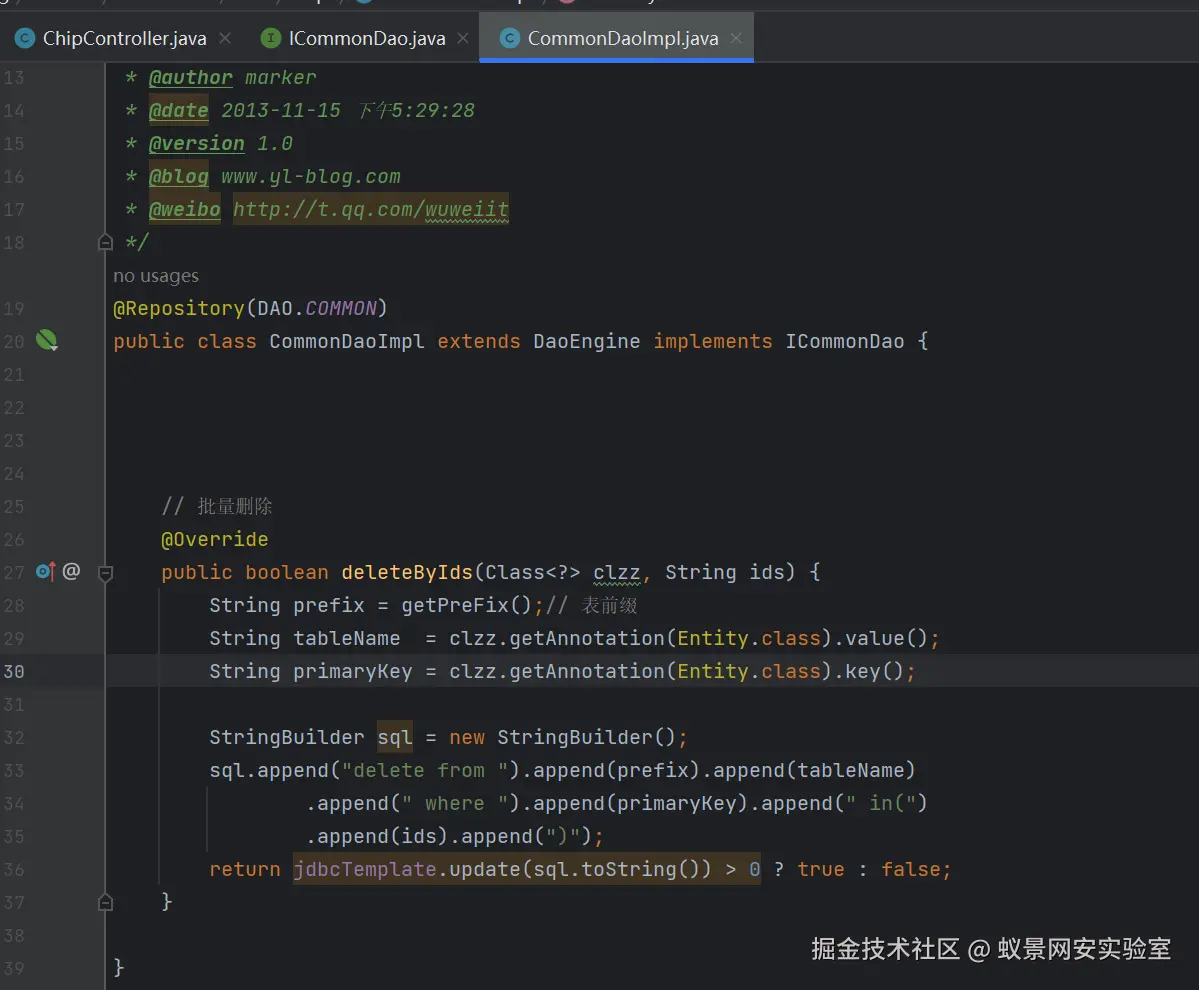This screenshot has height=990, width=1199.
Task: Click the // 批量删除 comment
Action: click(216, 506)
